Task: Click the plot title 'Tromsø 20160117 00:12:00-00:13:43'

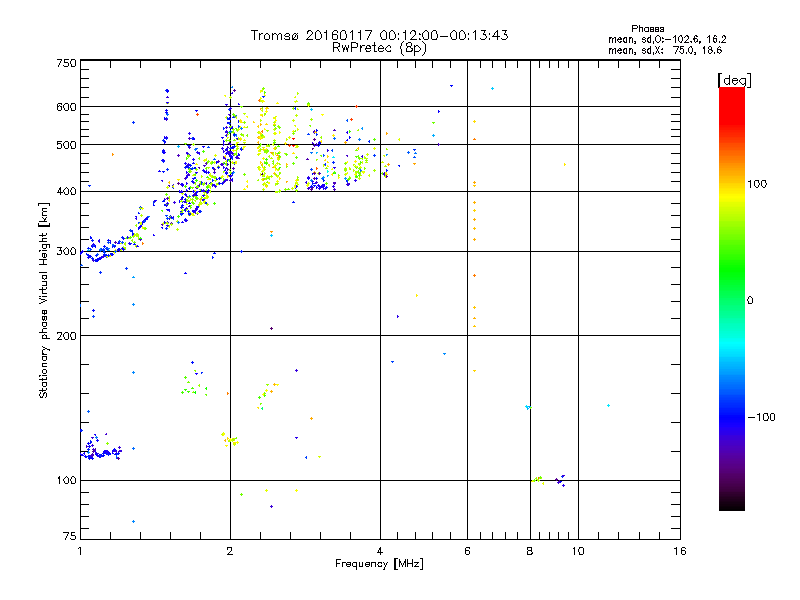Action: pos(379,35)
